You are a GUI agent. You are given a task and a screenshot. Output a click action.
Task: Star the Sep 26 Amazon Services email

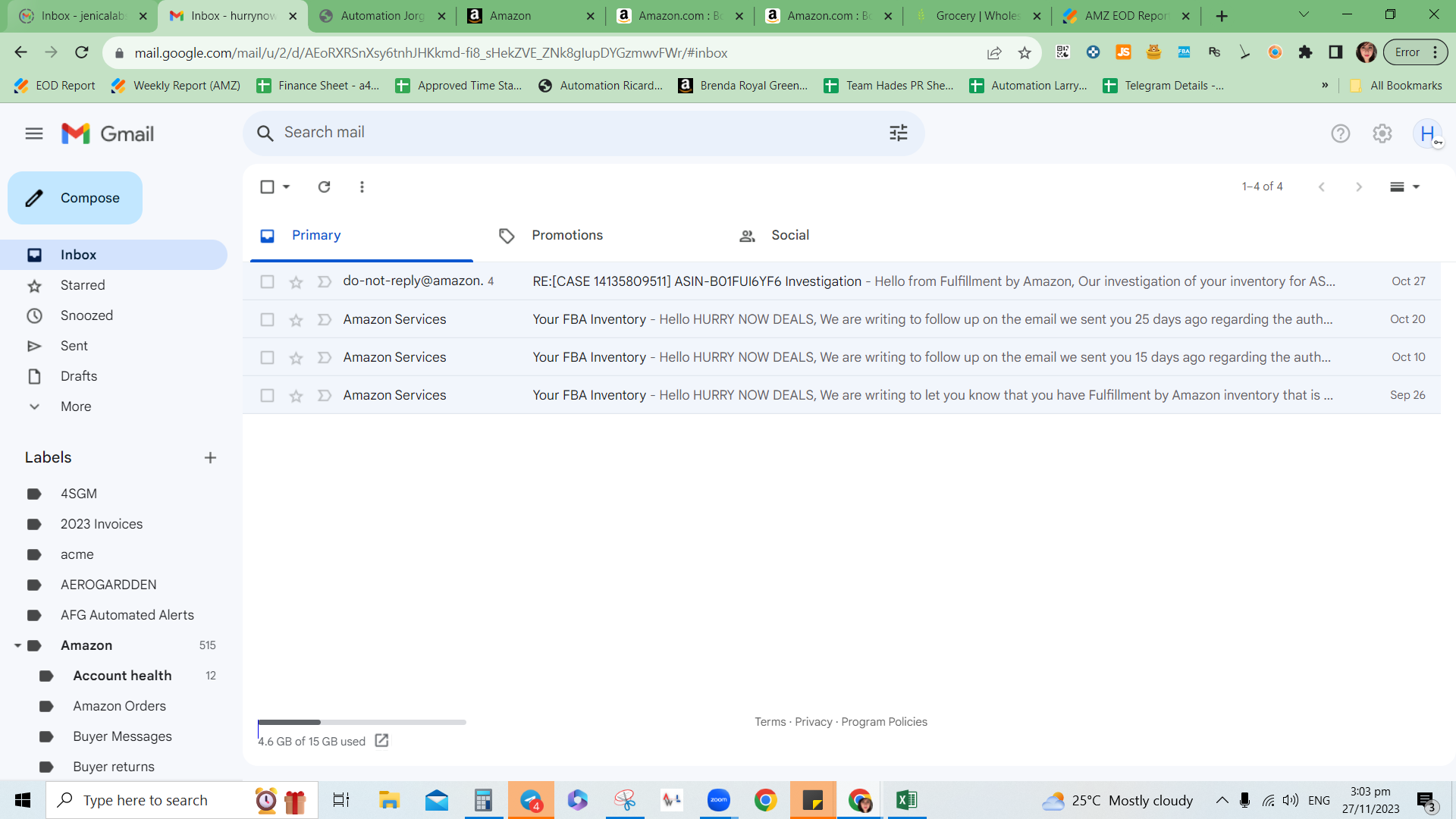point(296,396)
